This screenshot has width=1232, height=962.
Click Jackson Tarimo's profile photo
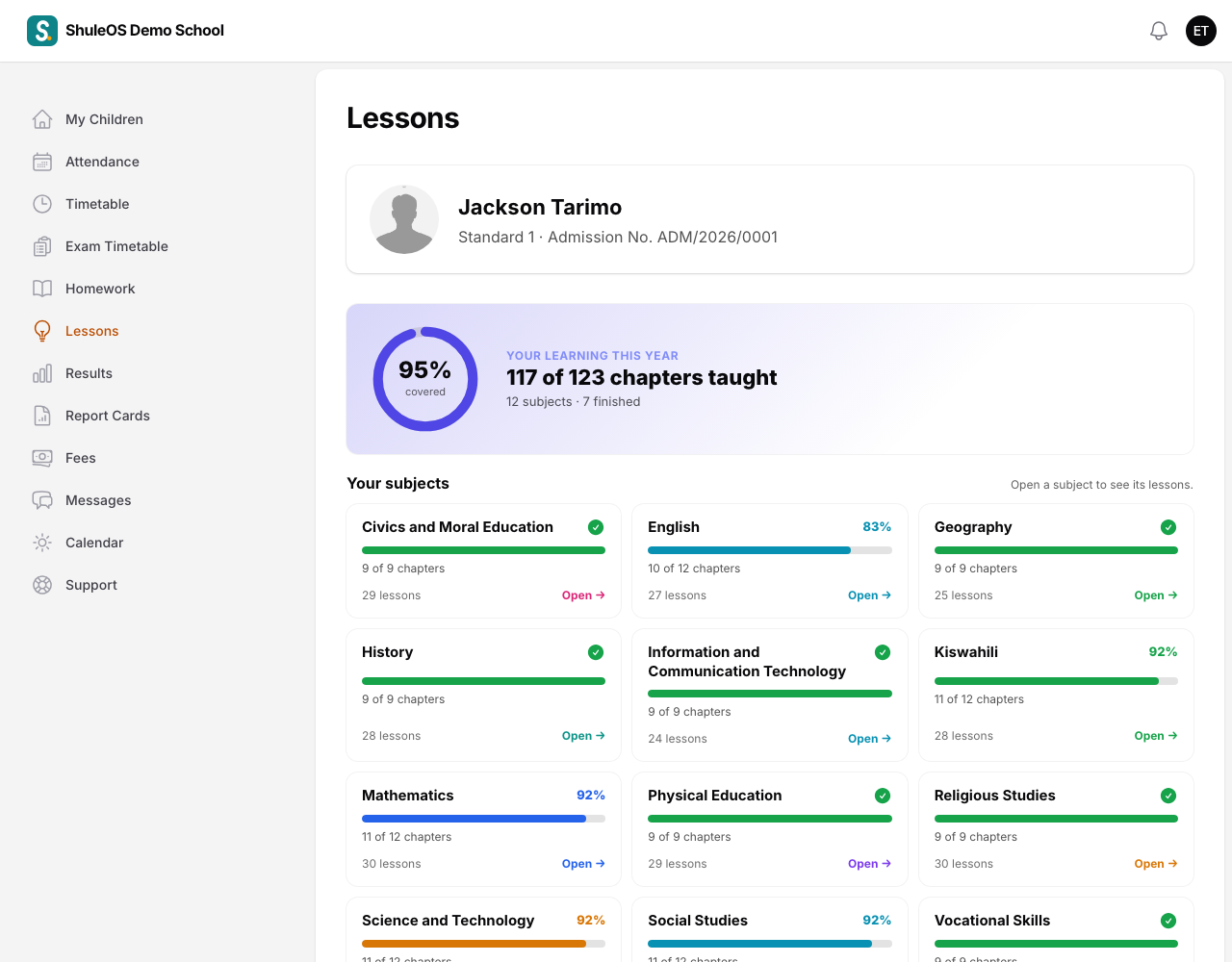pos(404,219)
